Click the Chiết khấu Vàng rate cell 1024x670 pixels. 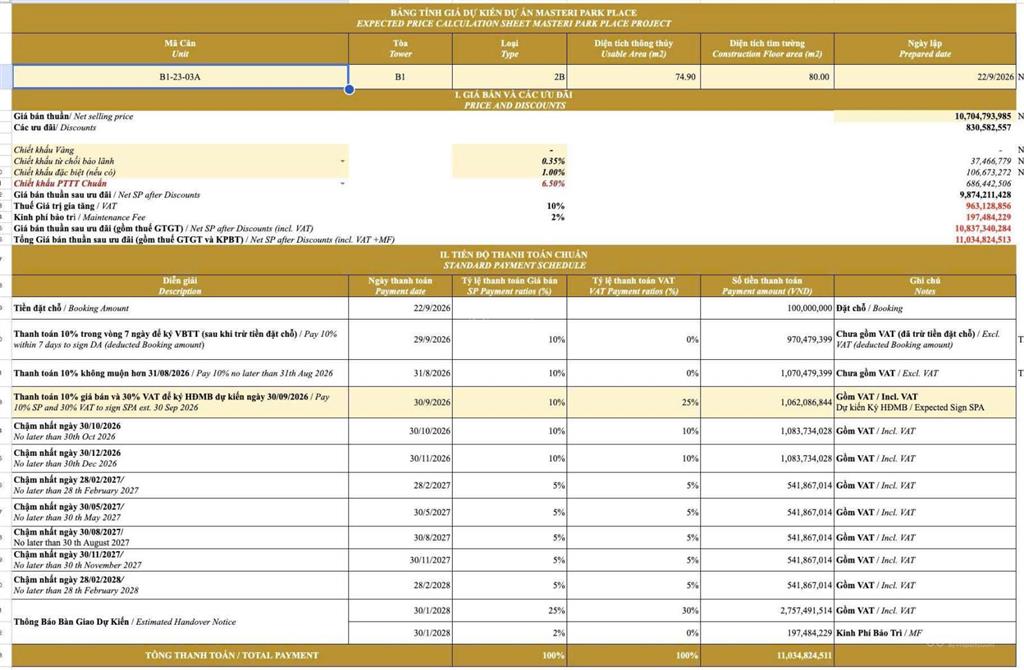509,150
